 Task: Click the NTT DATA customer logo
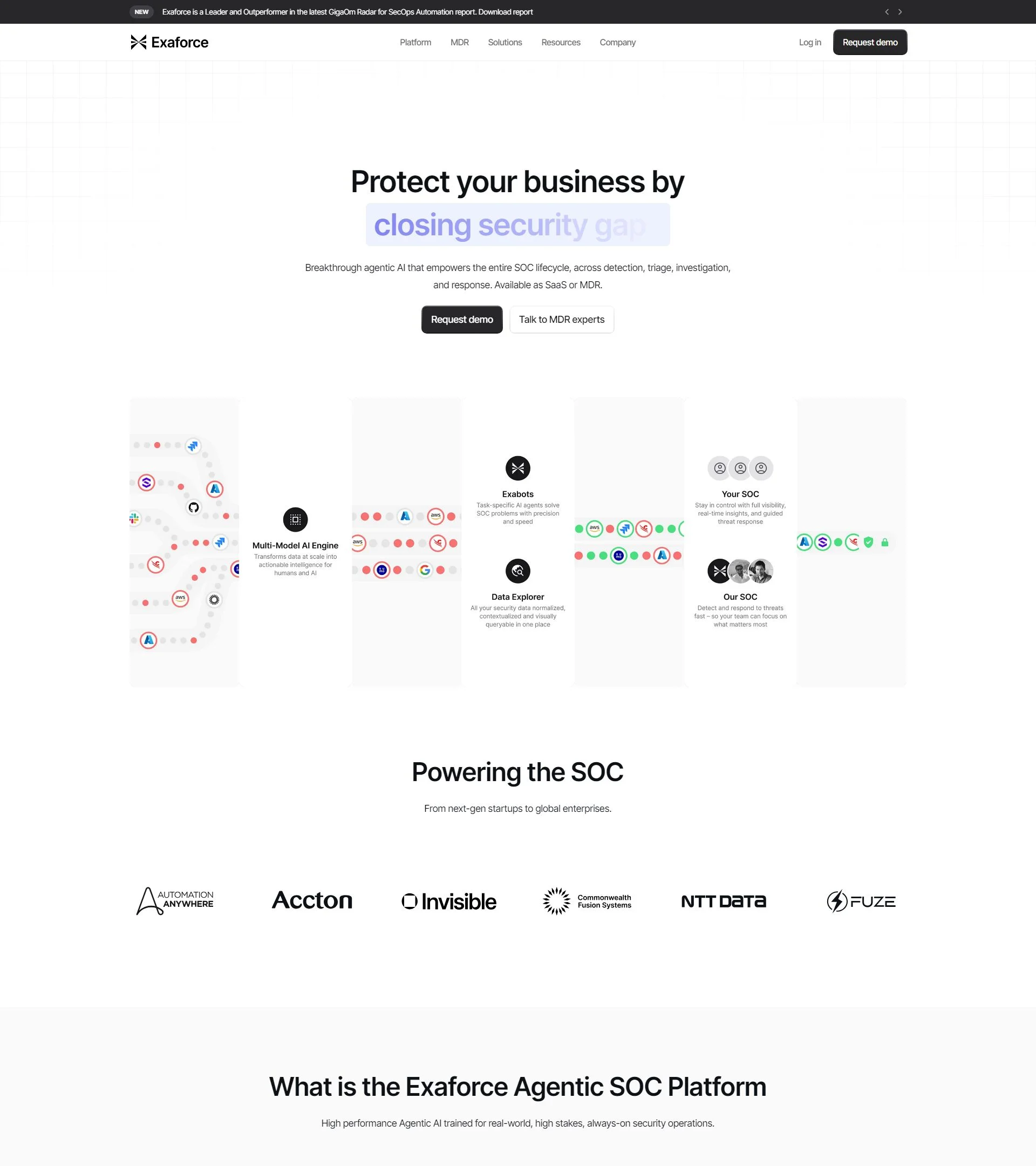coord(724,901)
